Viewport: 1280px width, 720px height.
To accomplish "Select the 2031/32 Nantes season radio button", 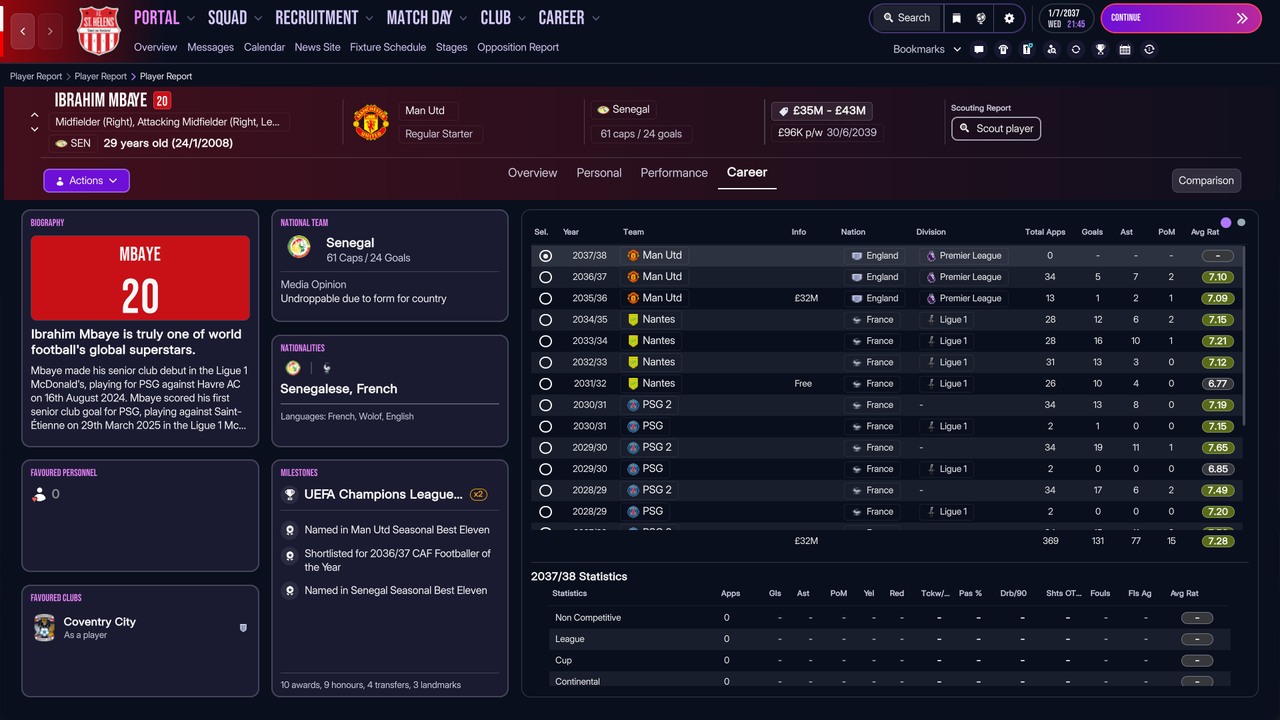I will click(545, 384).
